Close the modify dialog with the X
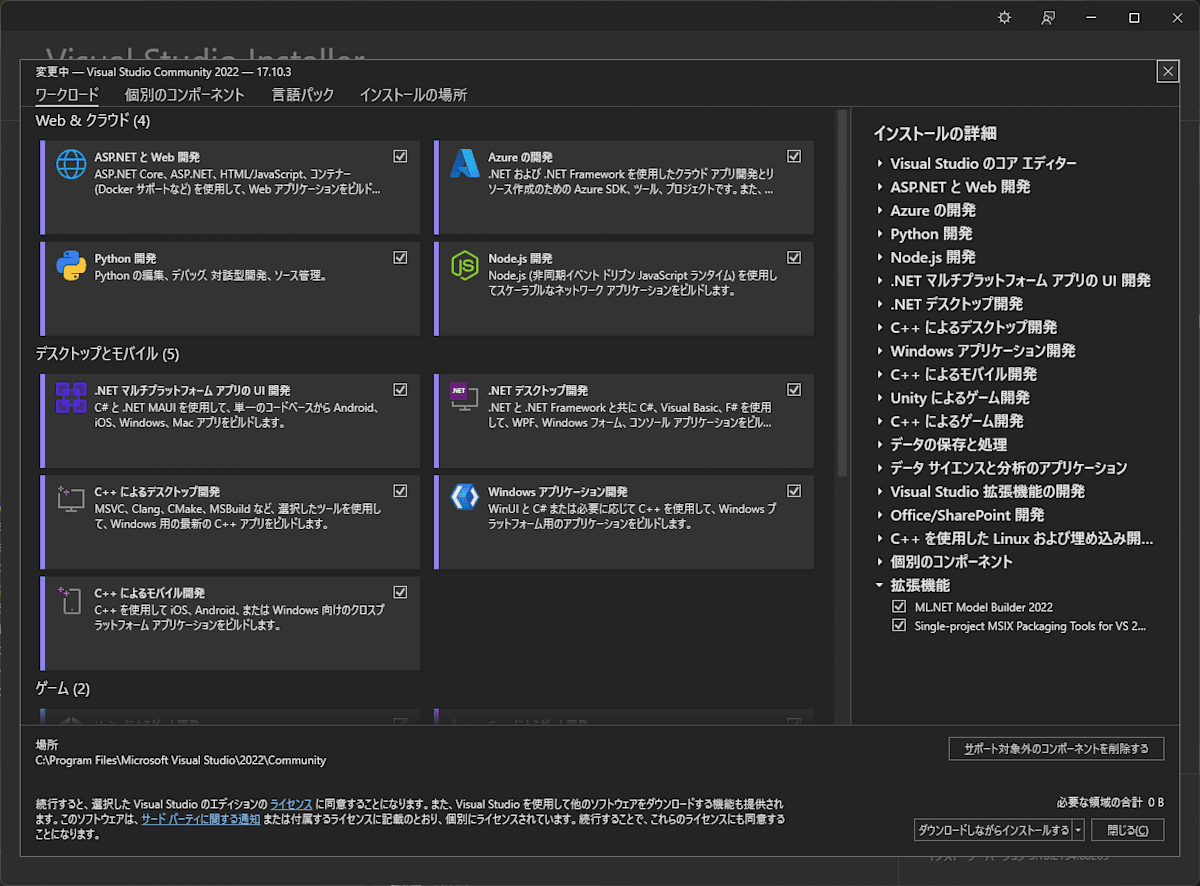Viewport: 1200px width, 886px height. [1167, 71]
